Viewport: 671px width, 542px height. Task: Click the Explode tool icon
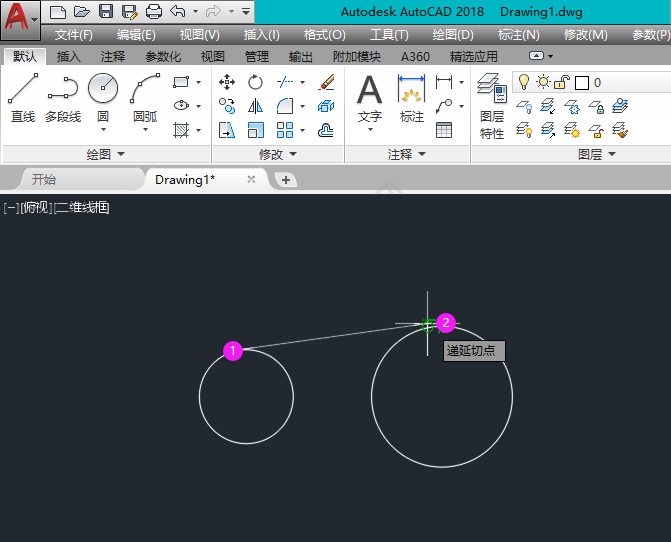click(326, 106)
